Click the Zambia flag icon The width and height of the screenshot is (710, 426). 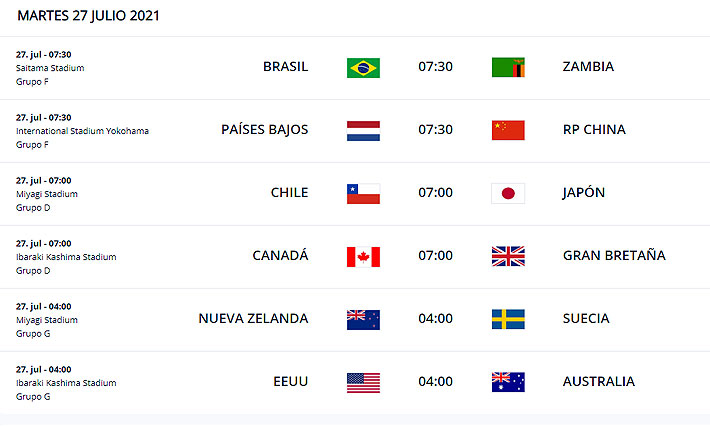coord(508,67)
